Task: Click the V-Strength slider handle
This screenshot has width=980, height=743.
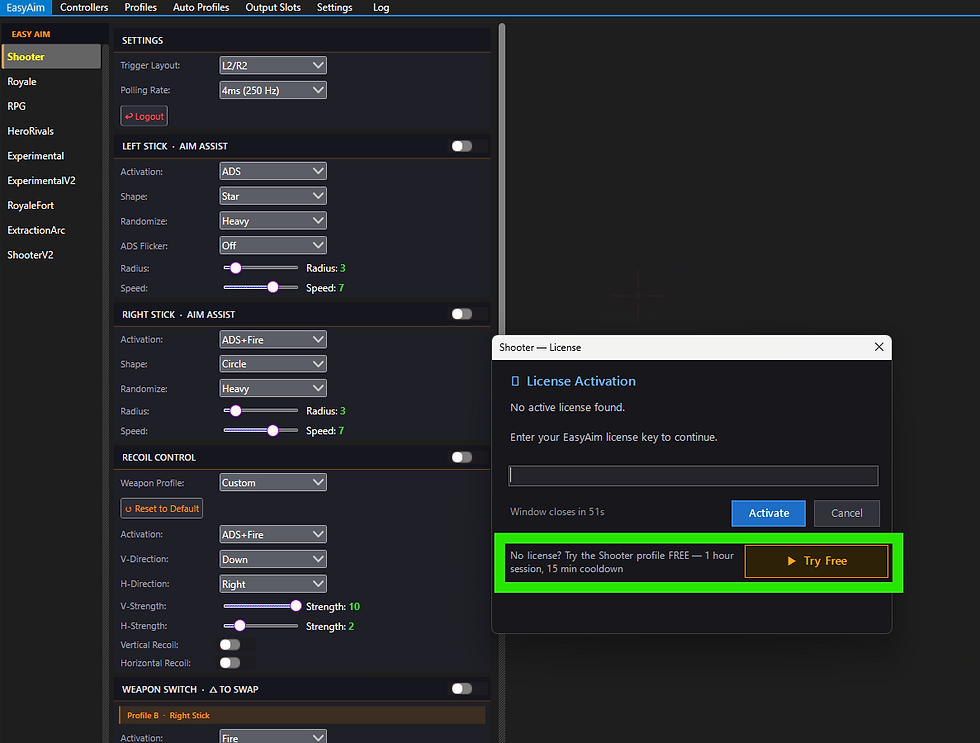Action: coord(296,606)
